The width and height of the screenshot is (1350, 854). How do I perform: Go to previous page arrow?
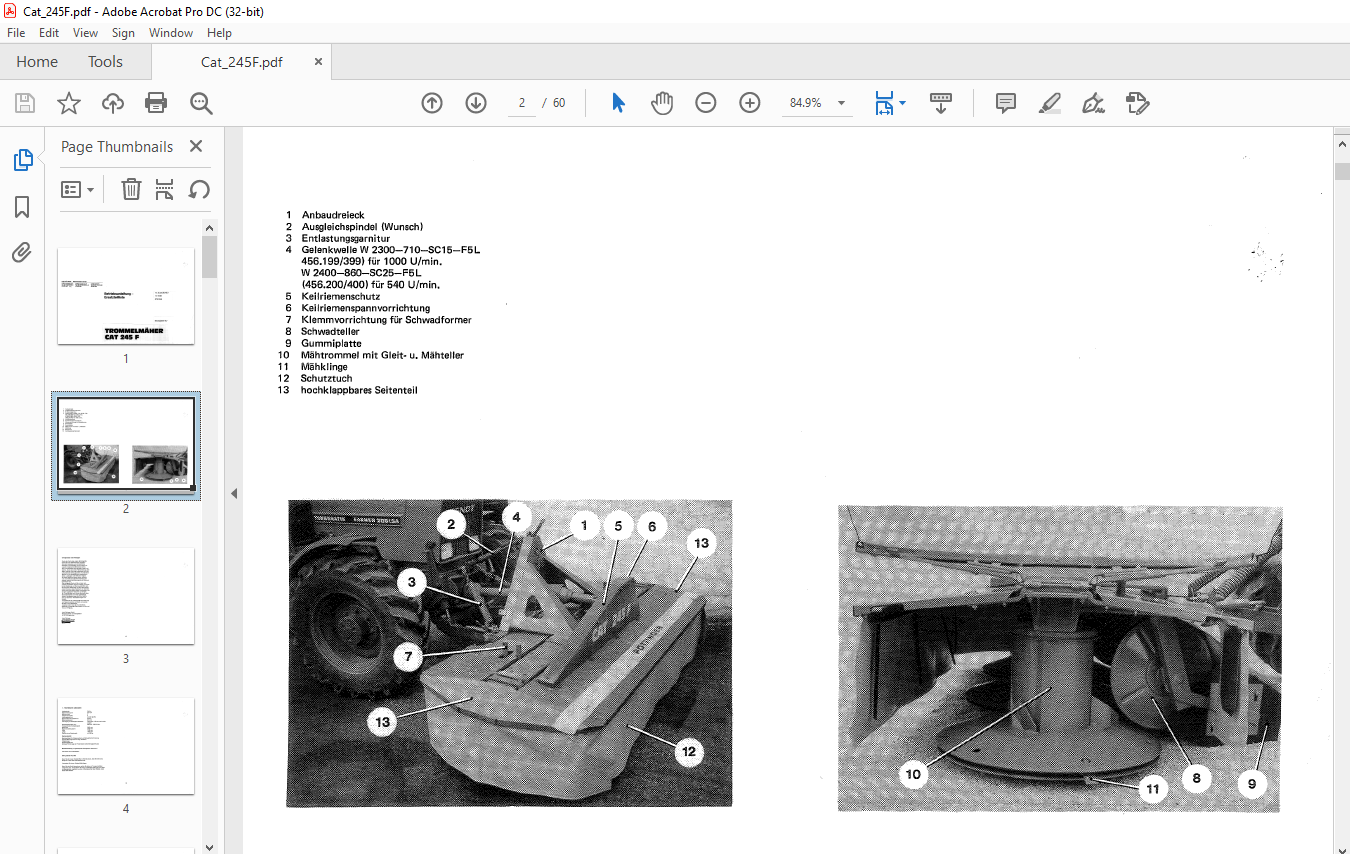click(x=432, y=103)
